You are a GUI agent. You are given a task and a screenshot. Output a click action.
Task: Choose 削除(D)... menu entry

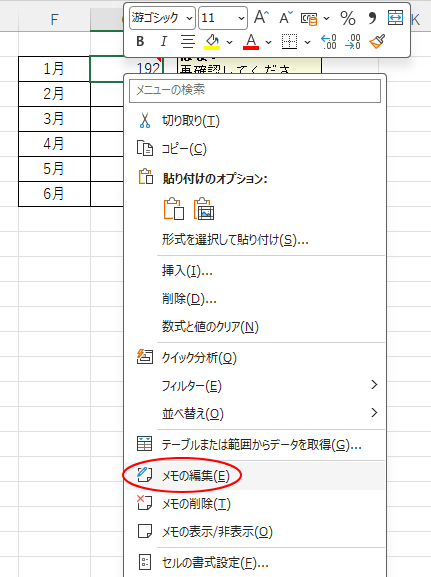point(255,299)
